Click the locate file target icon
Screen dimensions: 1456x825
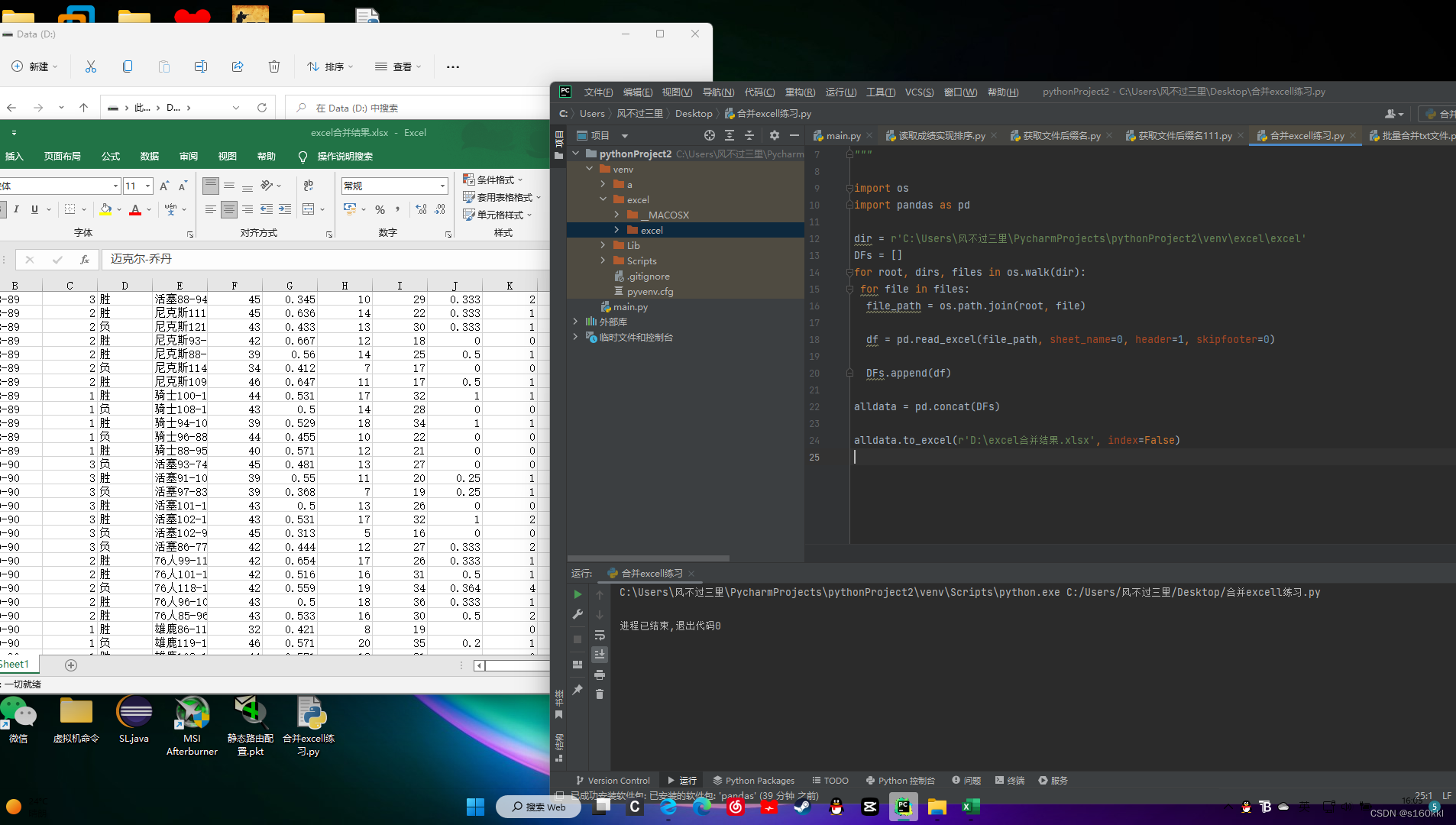(x=709, y=135)
